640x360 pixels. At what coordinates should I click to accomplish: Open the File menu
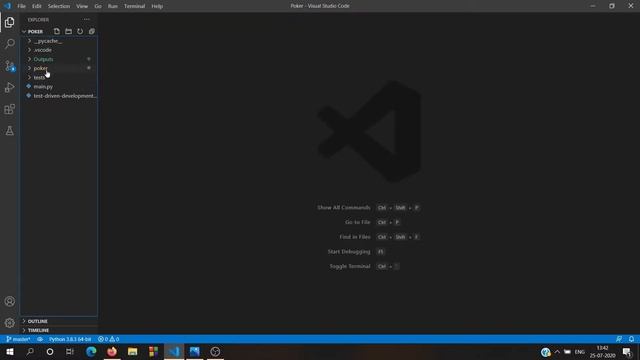[21, 6]
